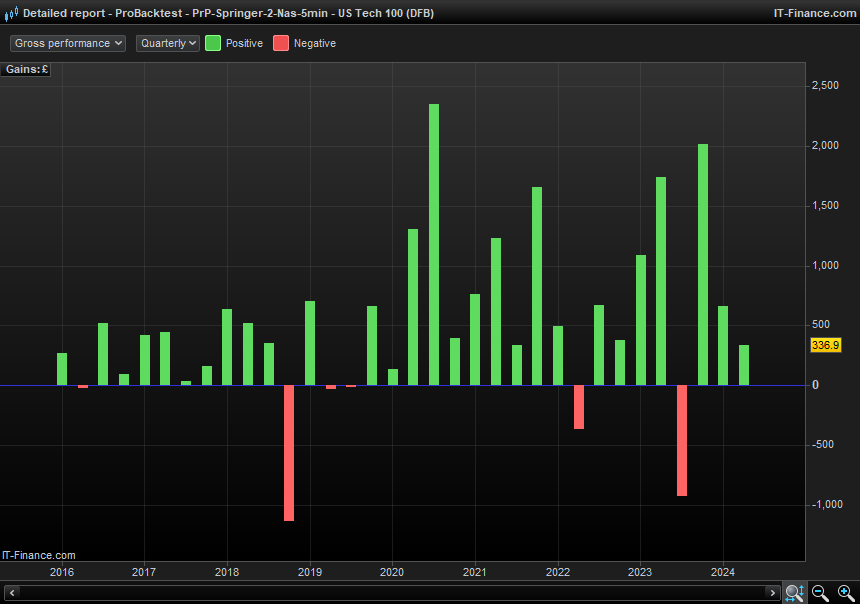Image resolution: width=860 pixels, height=604 pixels.
Task: Click the last green bar in 2024
Action: pos(744,365)
